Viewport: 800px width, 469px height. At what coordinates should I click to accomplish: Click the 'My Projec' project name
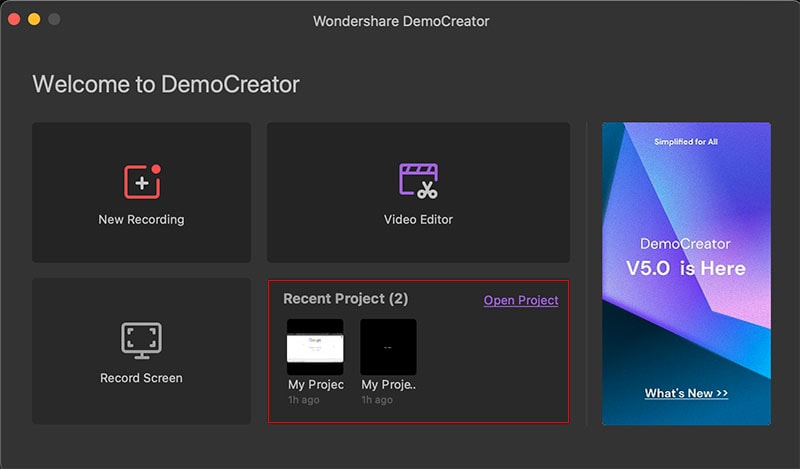[316, 384]
